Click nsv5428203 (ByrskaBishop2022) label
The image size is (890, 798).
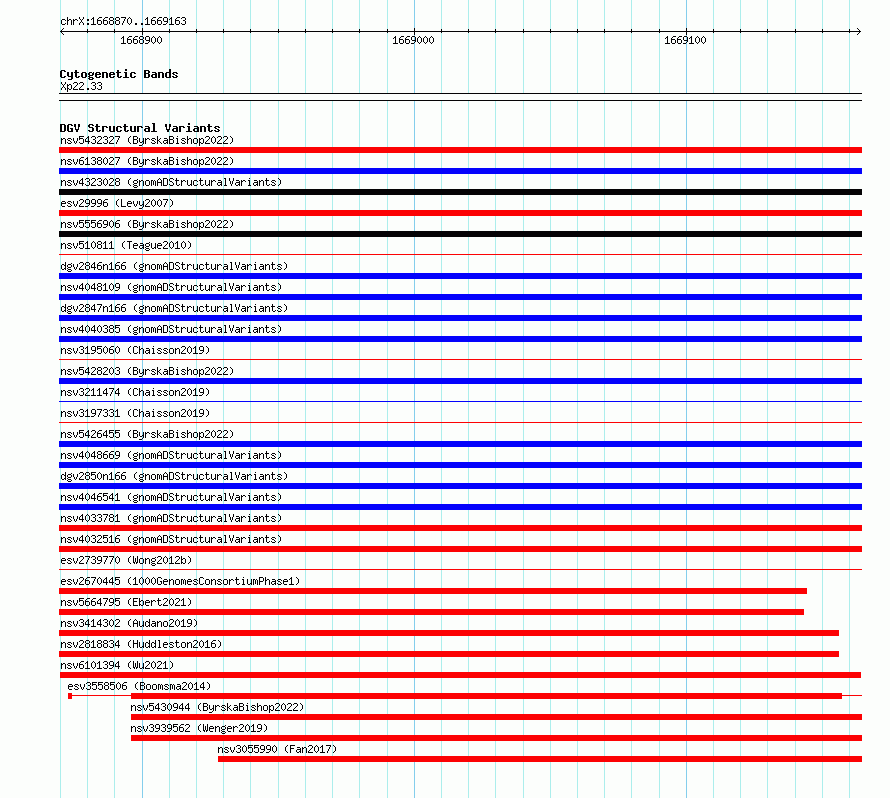(x=147, y=371)
